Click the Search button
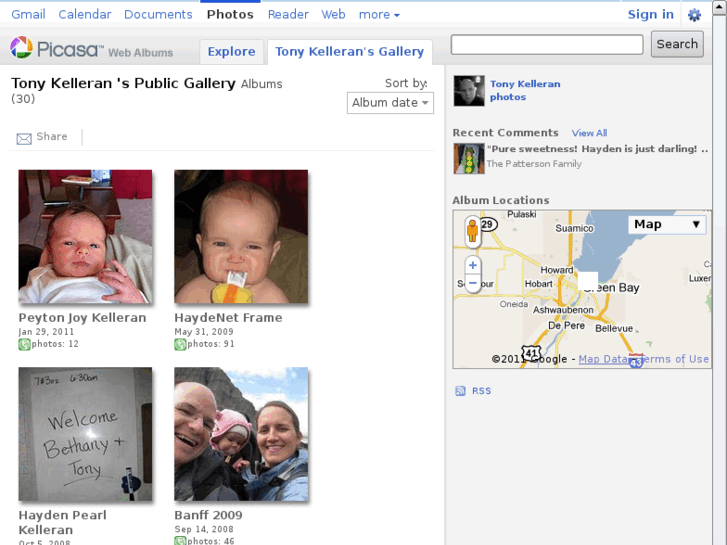 point(677,44)
